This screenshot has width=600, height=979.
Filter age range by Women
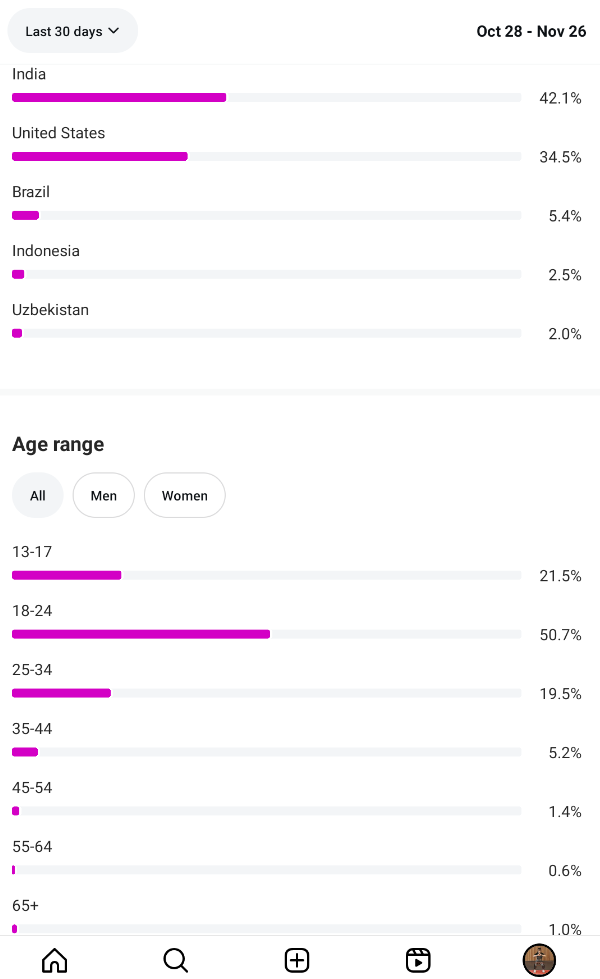(185, 495)
